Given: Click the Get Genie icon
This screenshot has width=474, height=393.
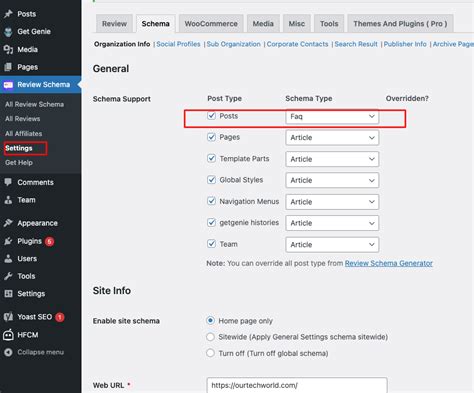Looking at the screenshot, I should 8,32.
